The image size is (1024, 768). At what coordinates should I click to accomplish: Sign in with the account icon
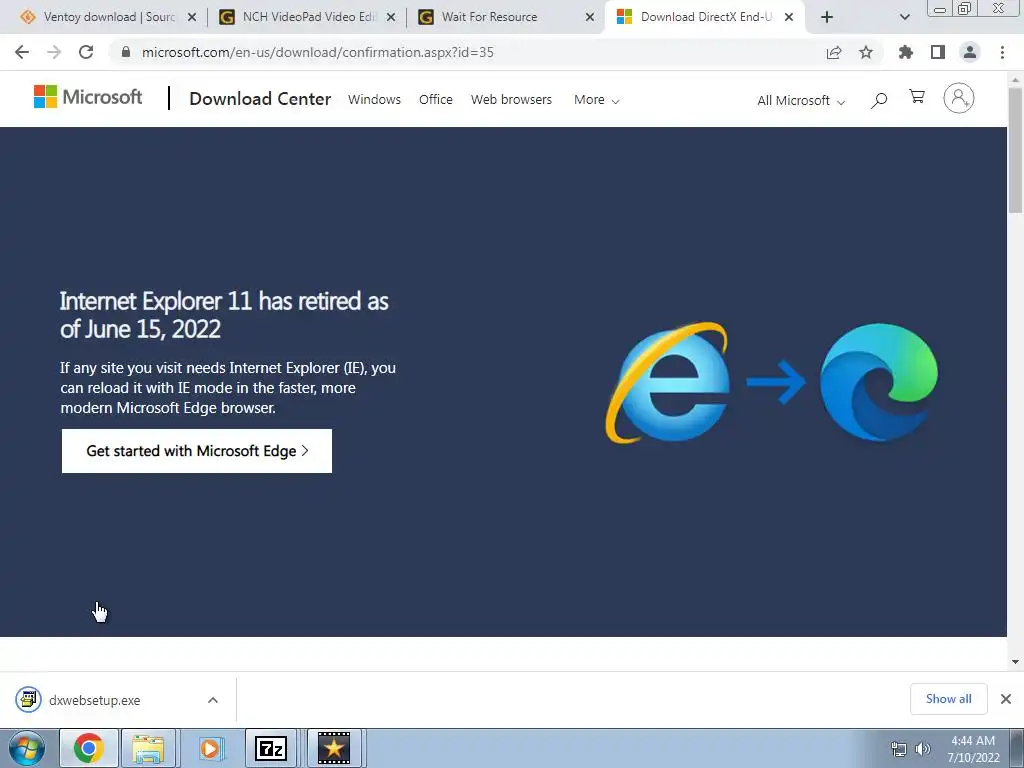pos(959,98)
